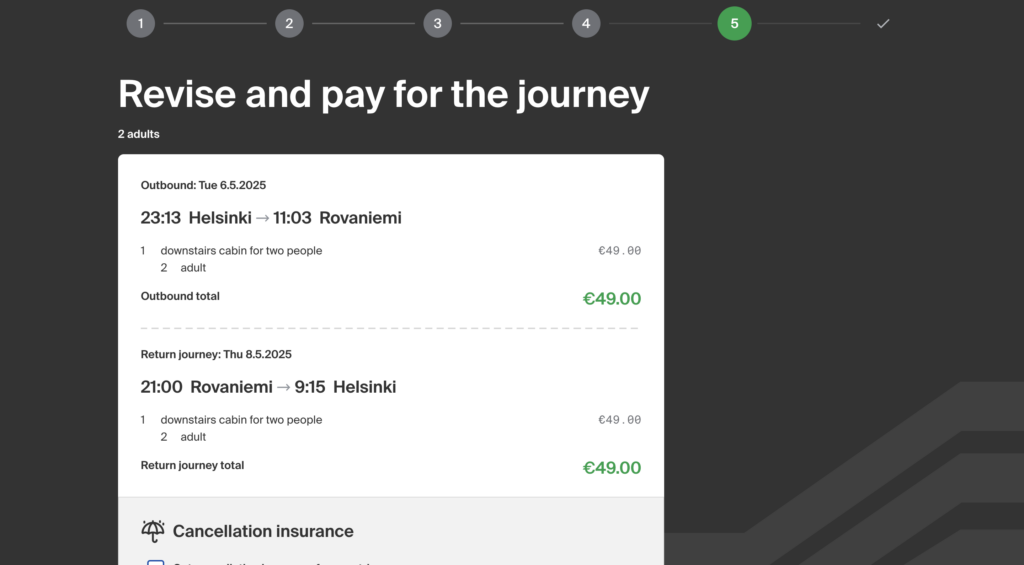Click the Return journey: Thu 8.5.2025 label
This screenshot has height=565, width=1024.
click(x=216, y=355)
